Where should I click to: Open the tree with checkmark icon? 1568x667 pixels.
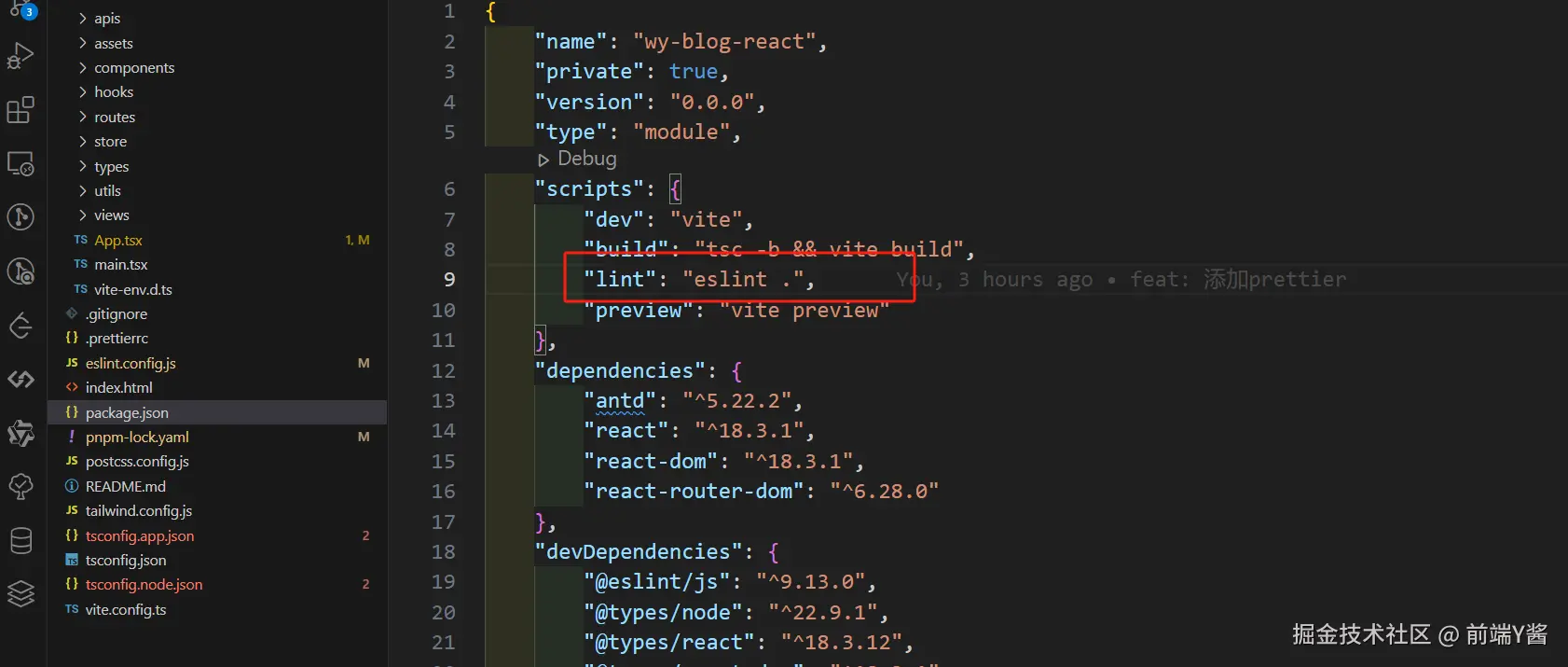pyautogui.click(x=21, y=486)
